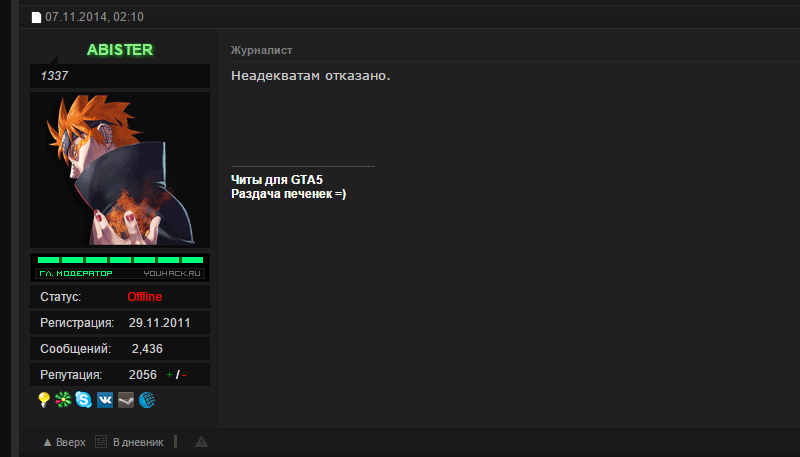Click the yellow lightbulb contact icon
Viewport: 800px width, 457px height.
point(44,399)
